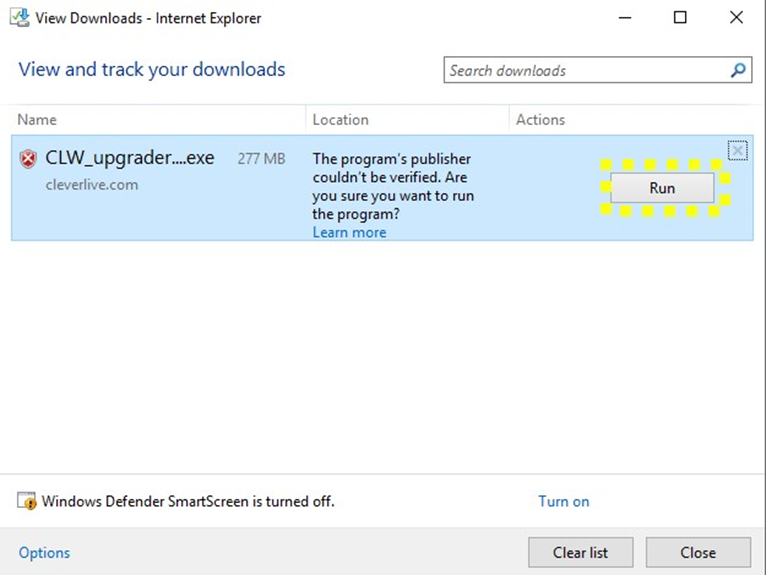Screen dimensions: 766x575
Task: Click the Location column header
Action: pos(340,120)
